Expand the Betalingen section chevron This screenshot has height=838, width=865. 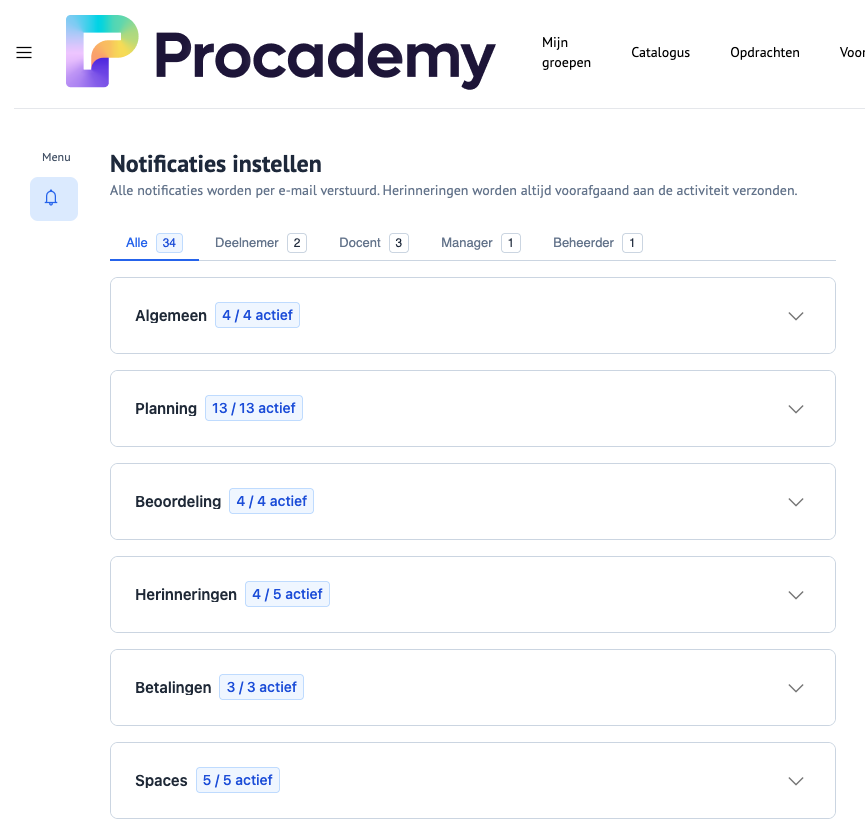point(796,688)
